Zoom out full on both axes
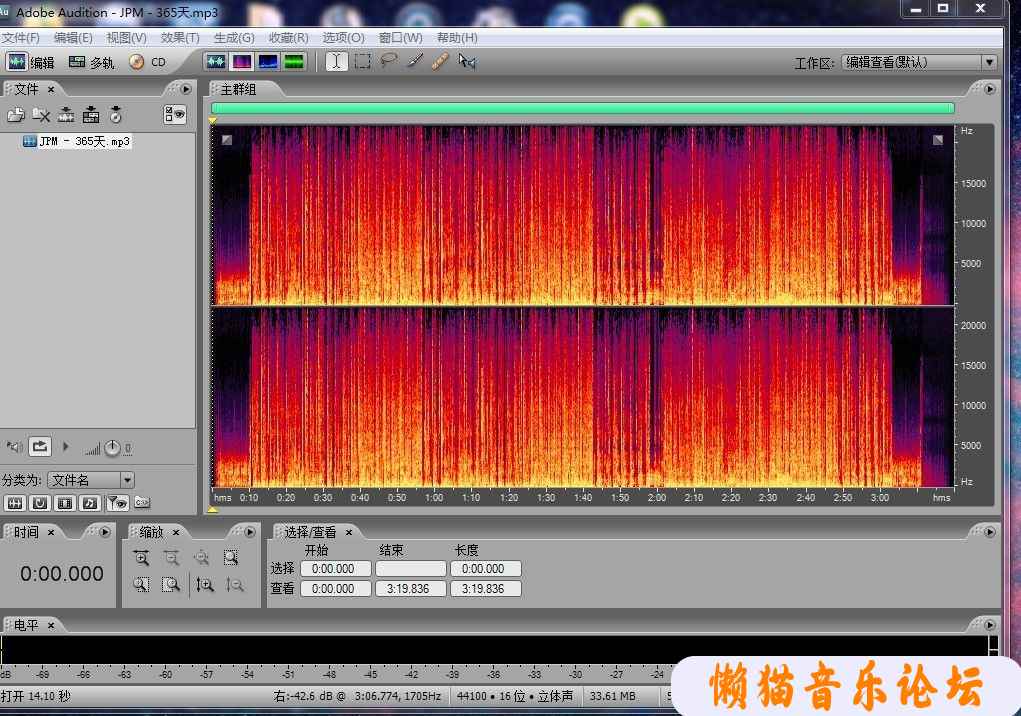The width and height of the screenshot is (1021, 716). [201, 558]
